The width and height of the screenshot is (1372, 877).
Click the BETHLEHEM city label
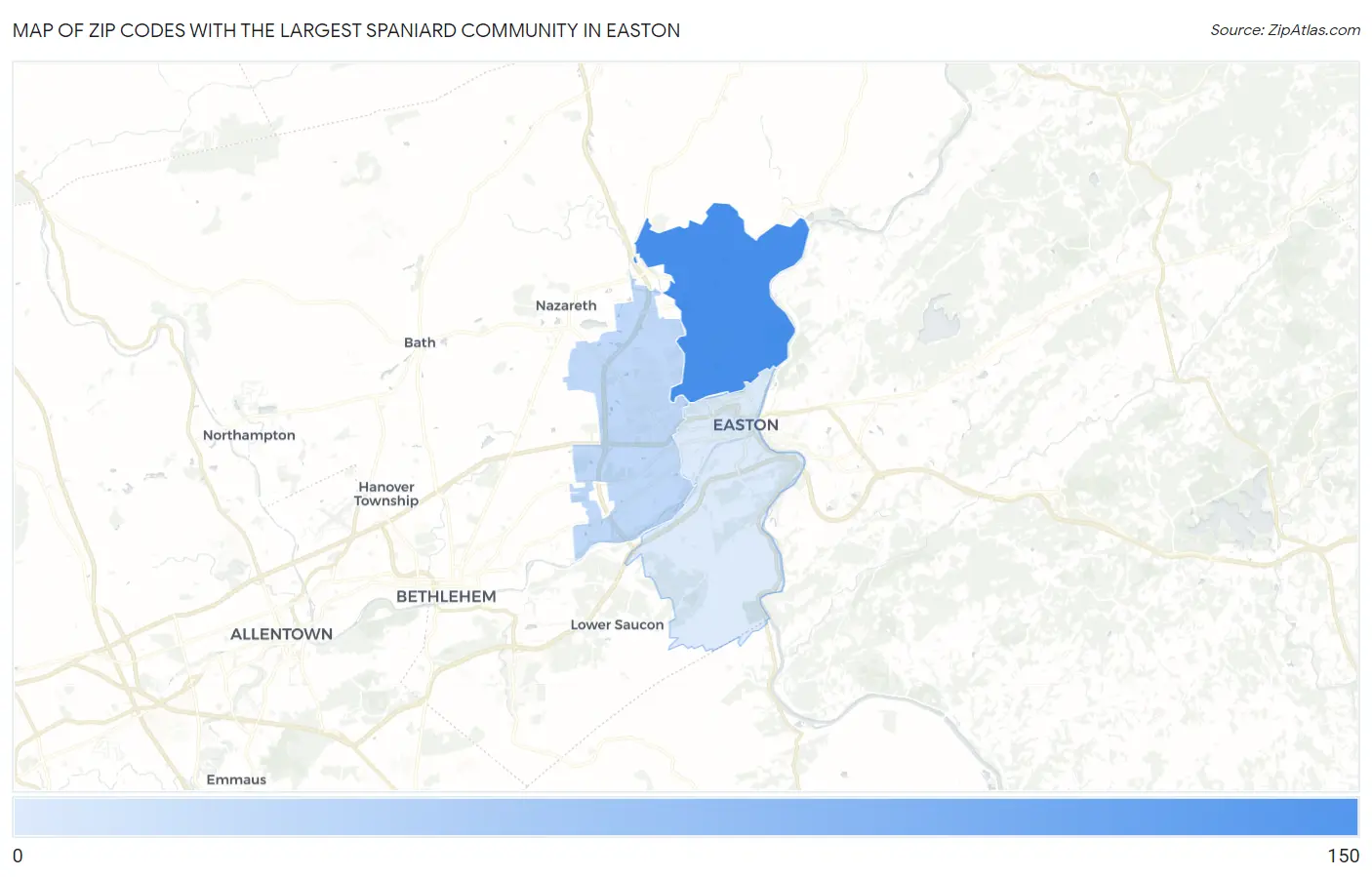(446, 596)
